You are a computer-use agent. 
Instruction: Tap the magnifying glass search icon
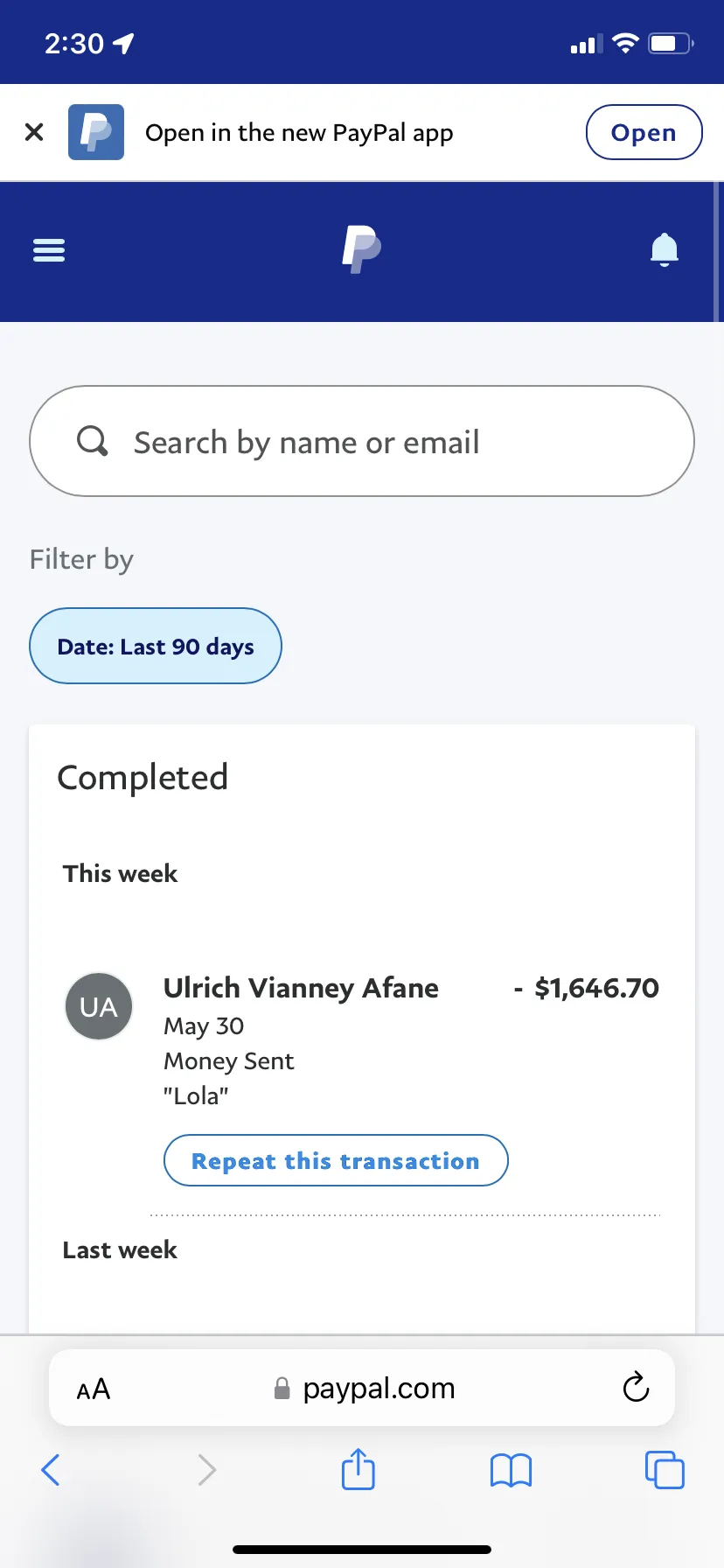[93, 441]
